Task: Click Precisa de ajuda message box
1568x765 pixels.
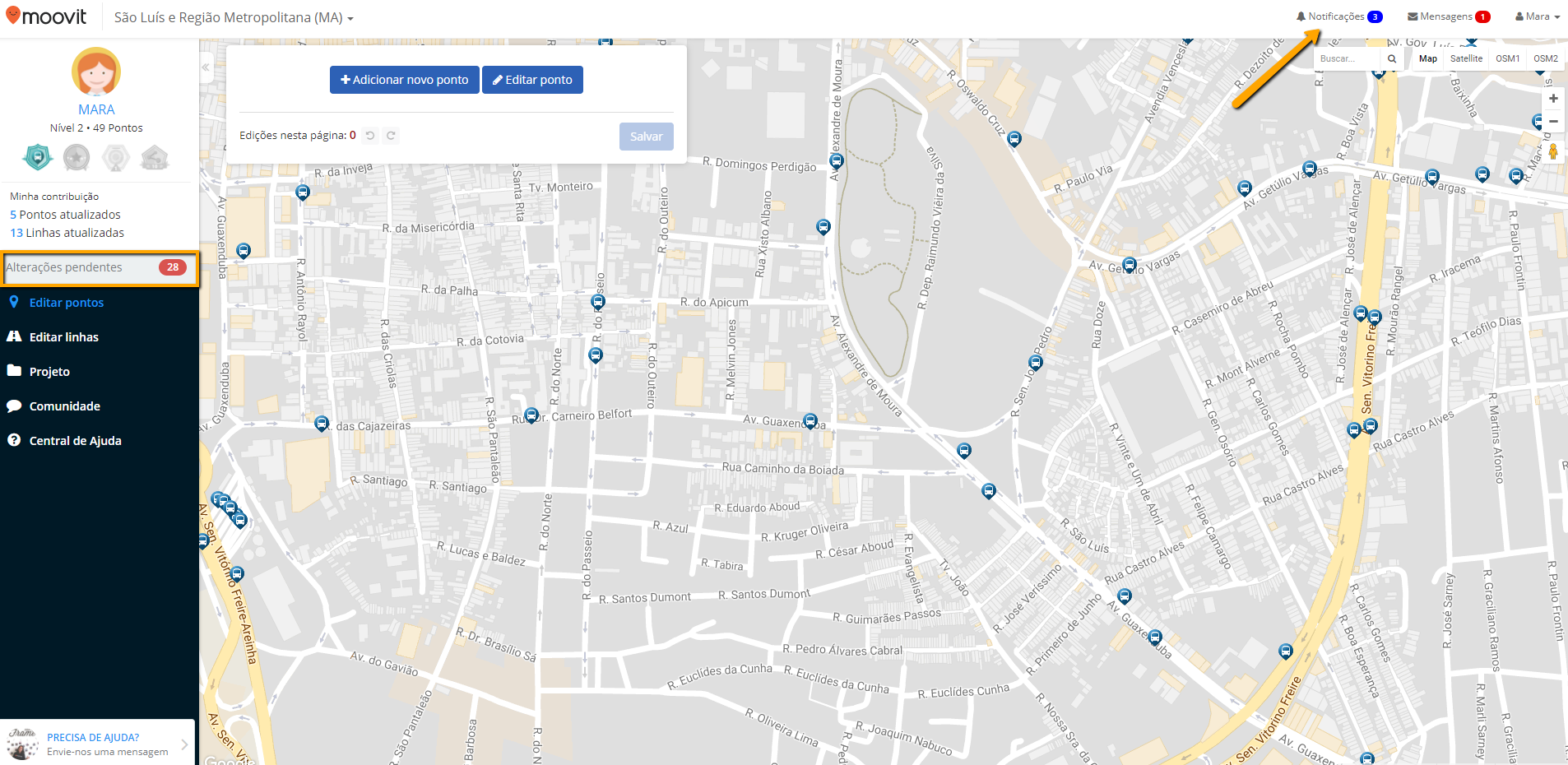Action: [97, 744]
